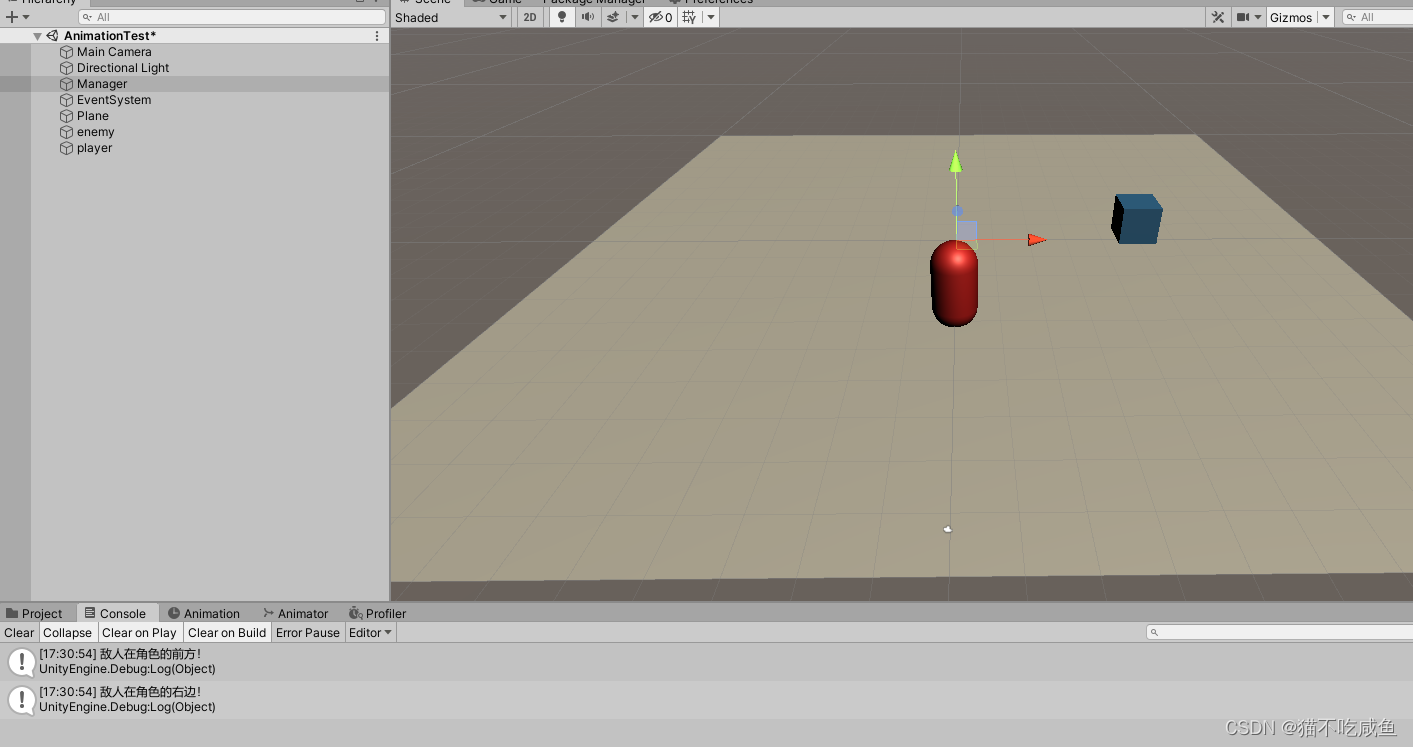The height and width of the screenshot is (747, 1413).
Task: Open the scene camera dropdown arrow
Action: [1258, 17]
